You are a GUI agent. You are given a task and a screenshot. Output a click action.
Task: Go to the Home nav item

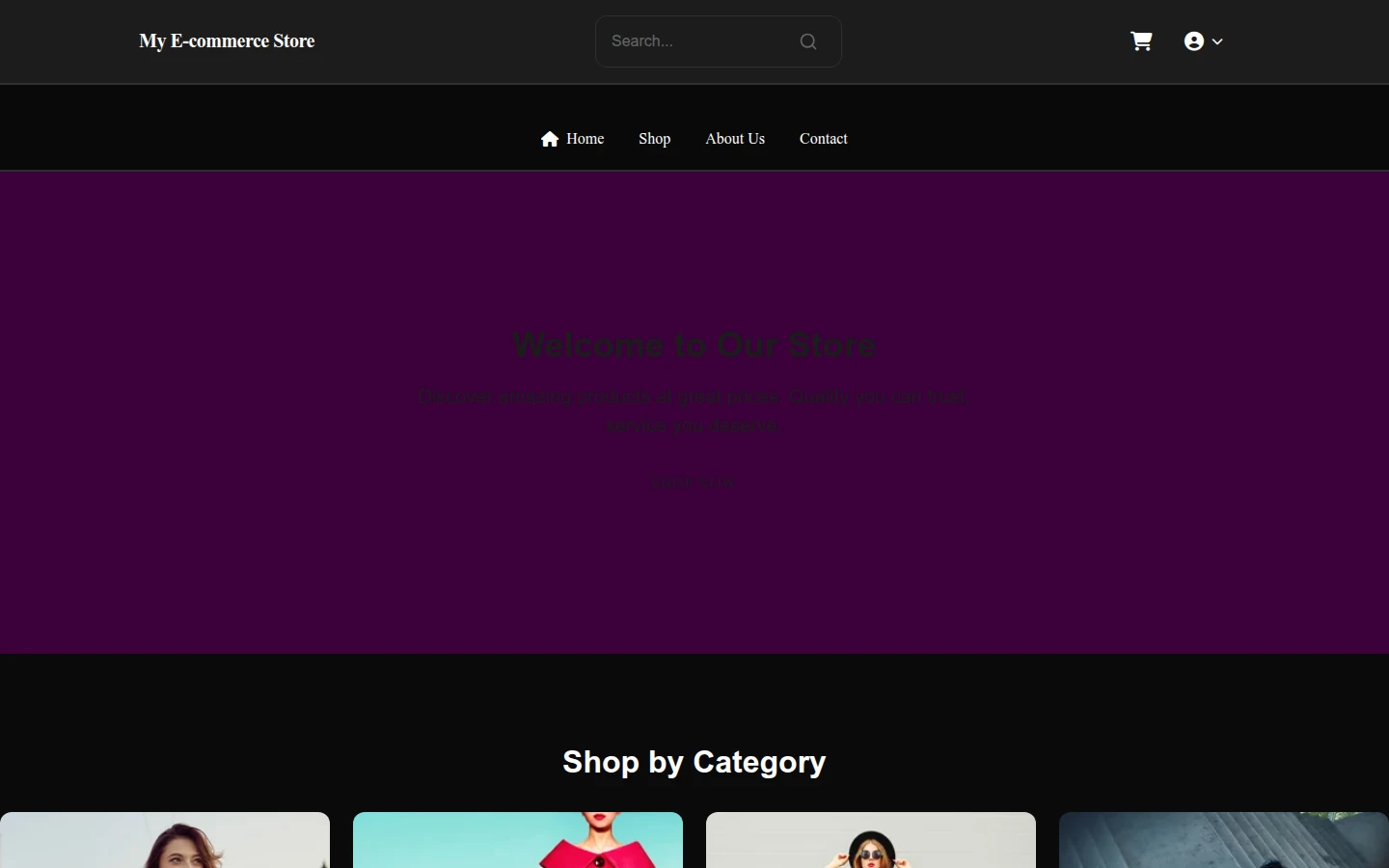[x=572, y=139]
